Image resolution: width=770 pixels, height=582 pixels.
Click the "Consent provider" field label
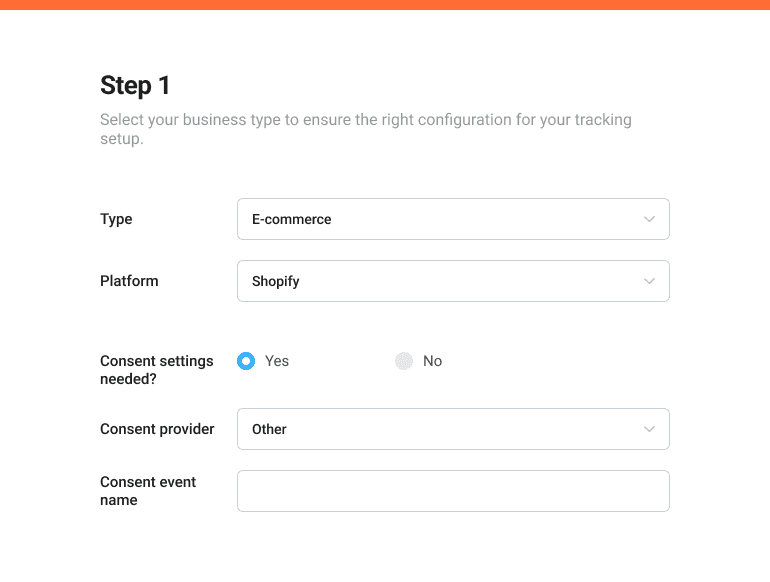tap(157, 429)
